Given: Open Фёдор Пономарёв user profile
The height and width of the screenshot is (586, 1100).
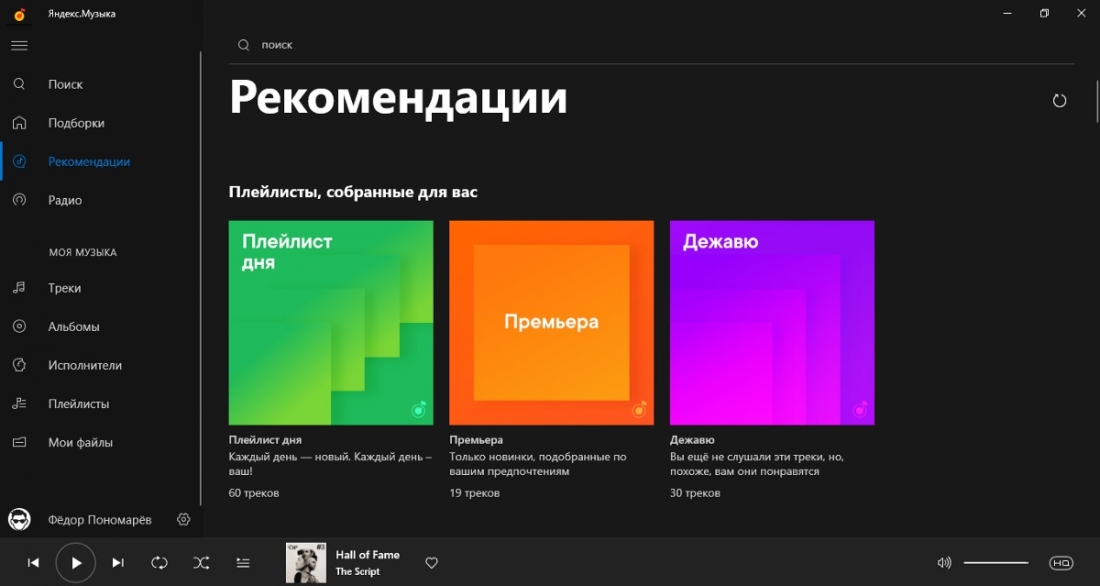Looking at the screenshot, I should coord(99,520).
